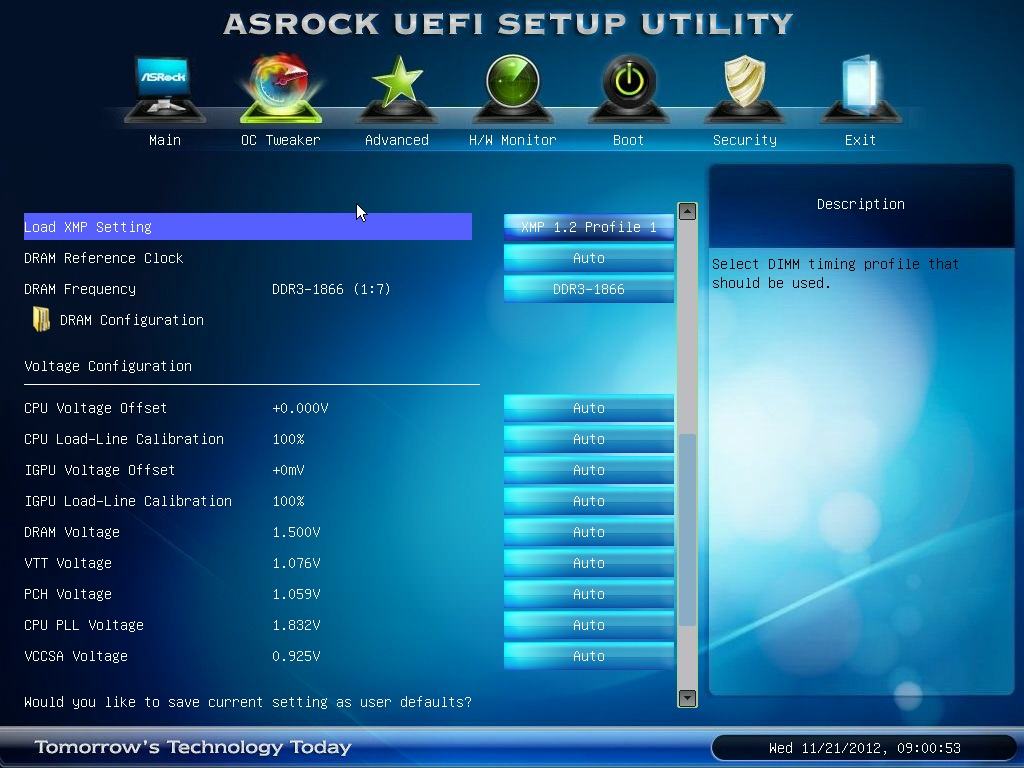Viewport: 1024px width, 768px height.
Task: Change VTT Voltage Auto value
Action: coord(589,563)
